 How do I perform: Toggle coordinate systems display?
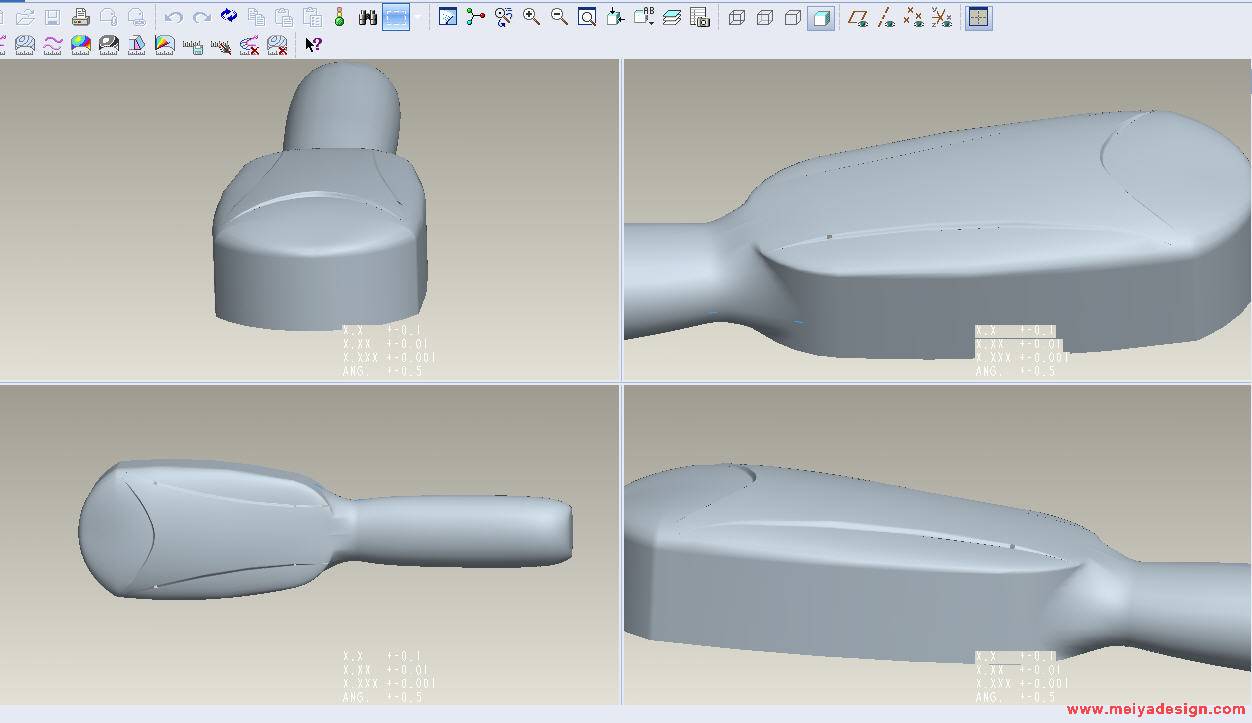(942, 17)
